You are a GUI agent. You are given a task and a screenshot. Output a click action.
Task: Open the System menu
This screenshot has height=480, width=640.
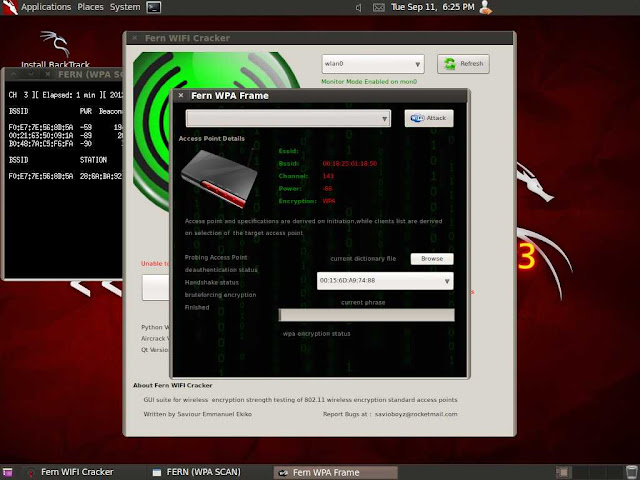click(125, 7)
